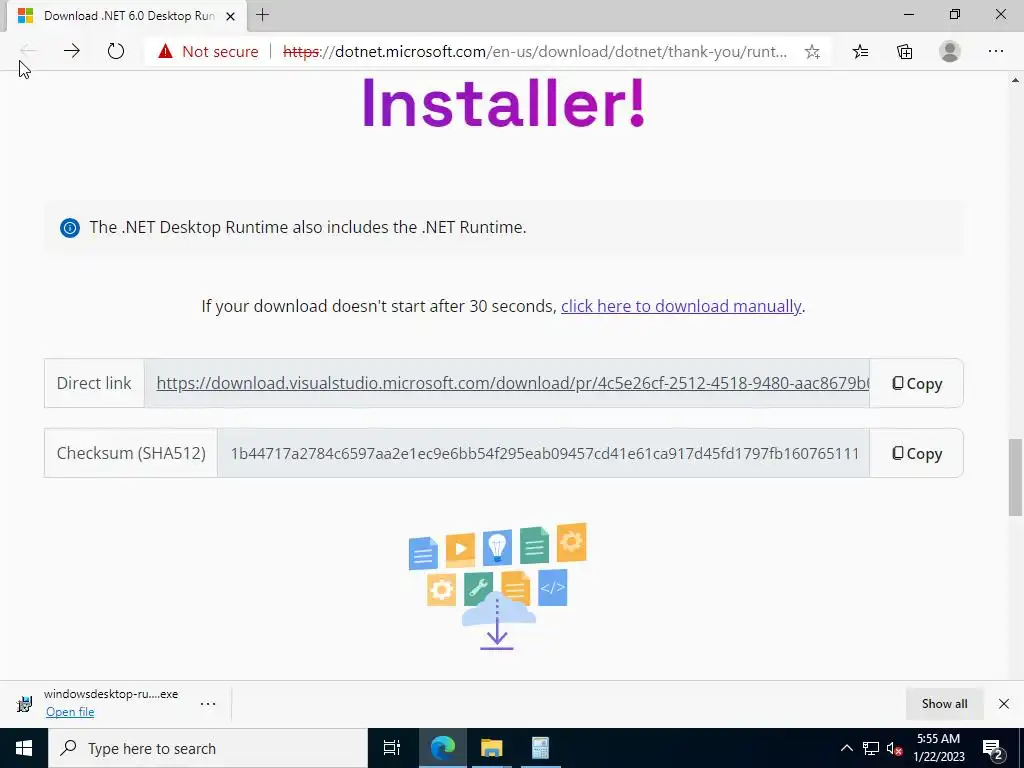Click the taskbar search box
The height and width of the screenshot is (768, 1024).
[208, 748]
